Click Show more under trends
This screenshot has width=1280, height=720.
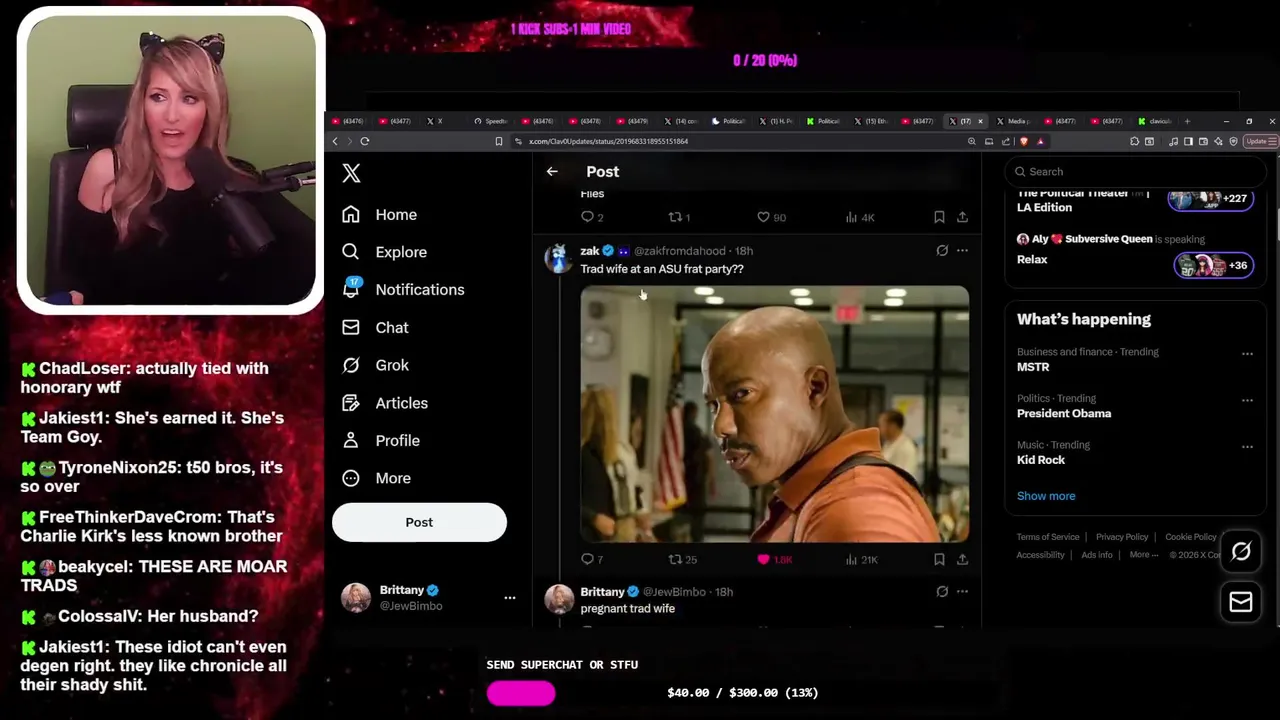pyautogui.click(x=1046, y=496)
